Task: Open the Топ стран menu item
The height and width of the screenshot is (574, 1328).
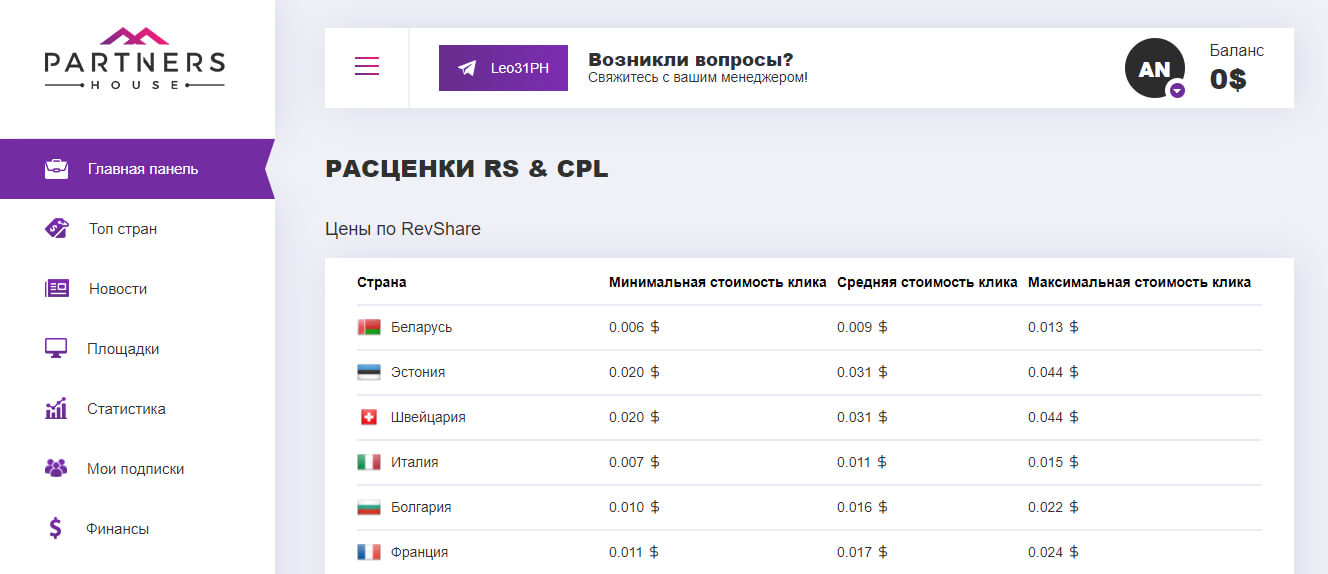Action: coord(123,229)
